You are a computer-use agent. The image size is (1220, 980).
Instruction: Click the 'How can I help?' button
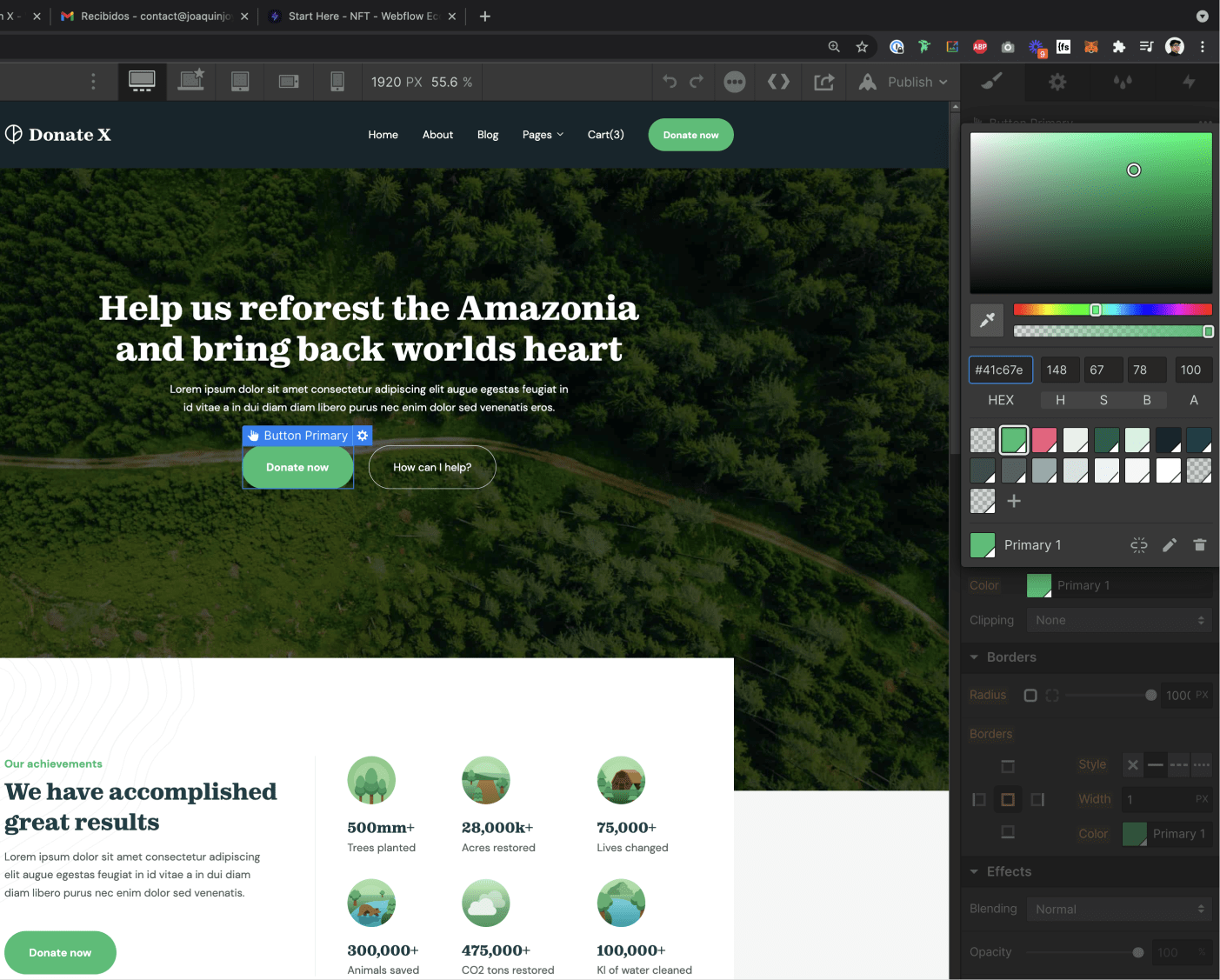432,467
